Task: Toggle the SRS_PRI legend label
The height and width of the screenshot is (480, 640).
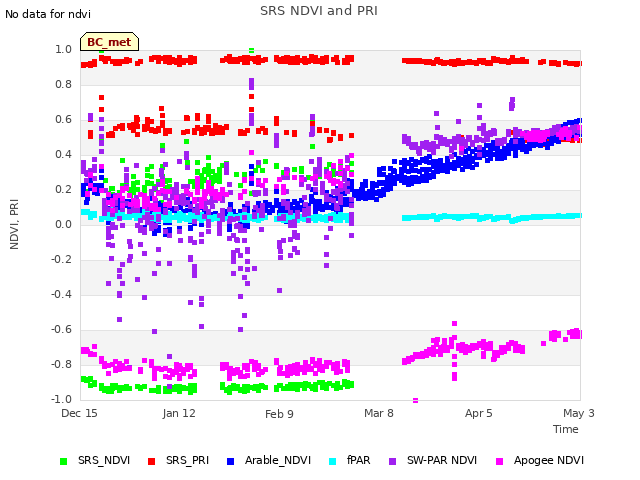Action: pyautogui.click(x=187, y=461)
